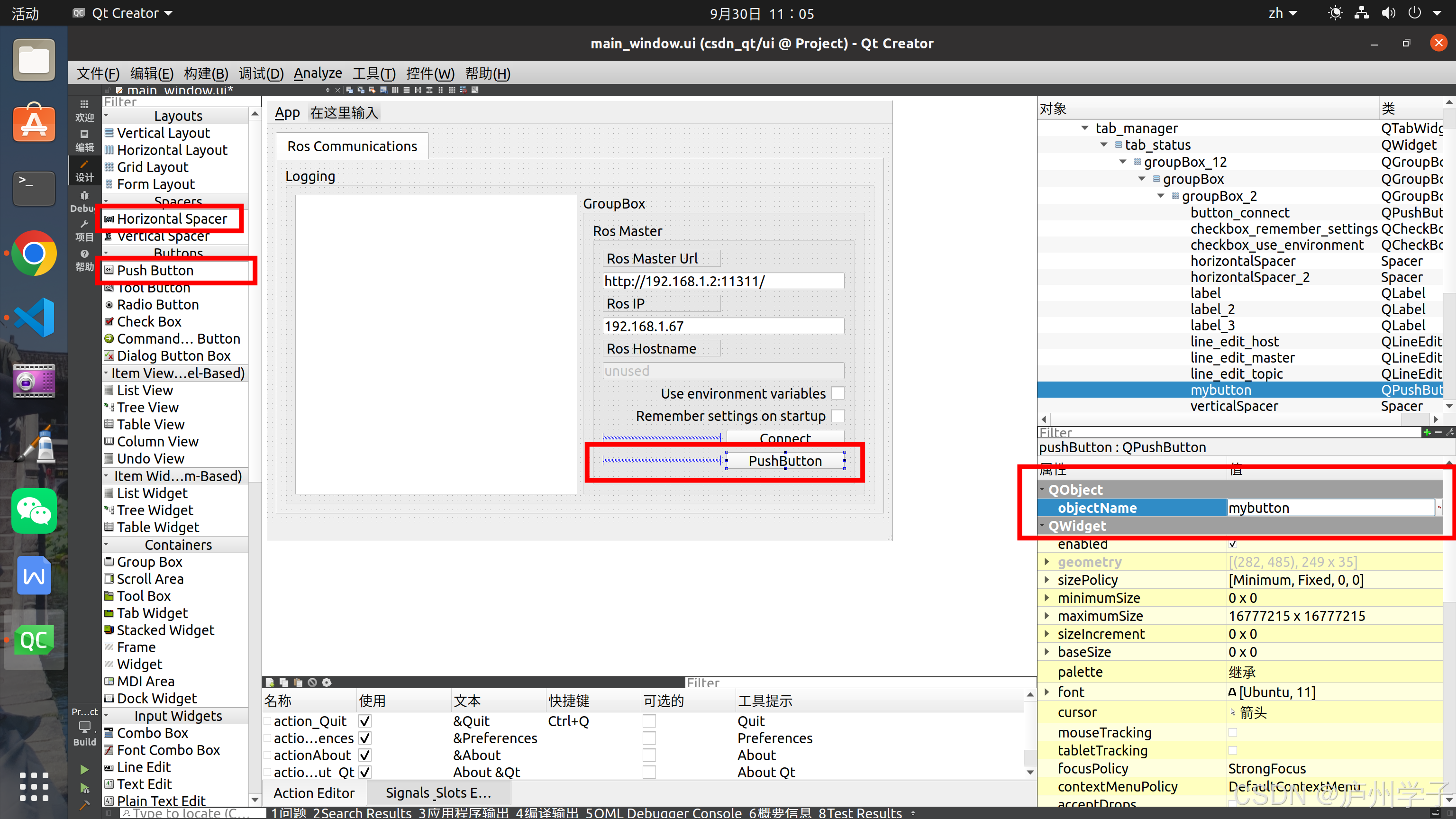Expand the sizePolicy property row

coord(1046,580)
